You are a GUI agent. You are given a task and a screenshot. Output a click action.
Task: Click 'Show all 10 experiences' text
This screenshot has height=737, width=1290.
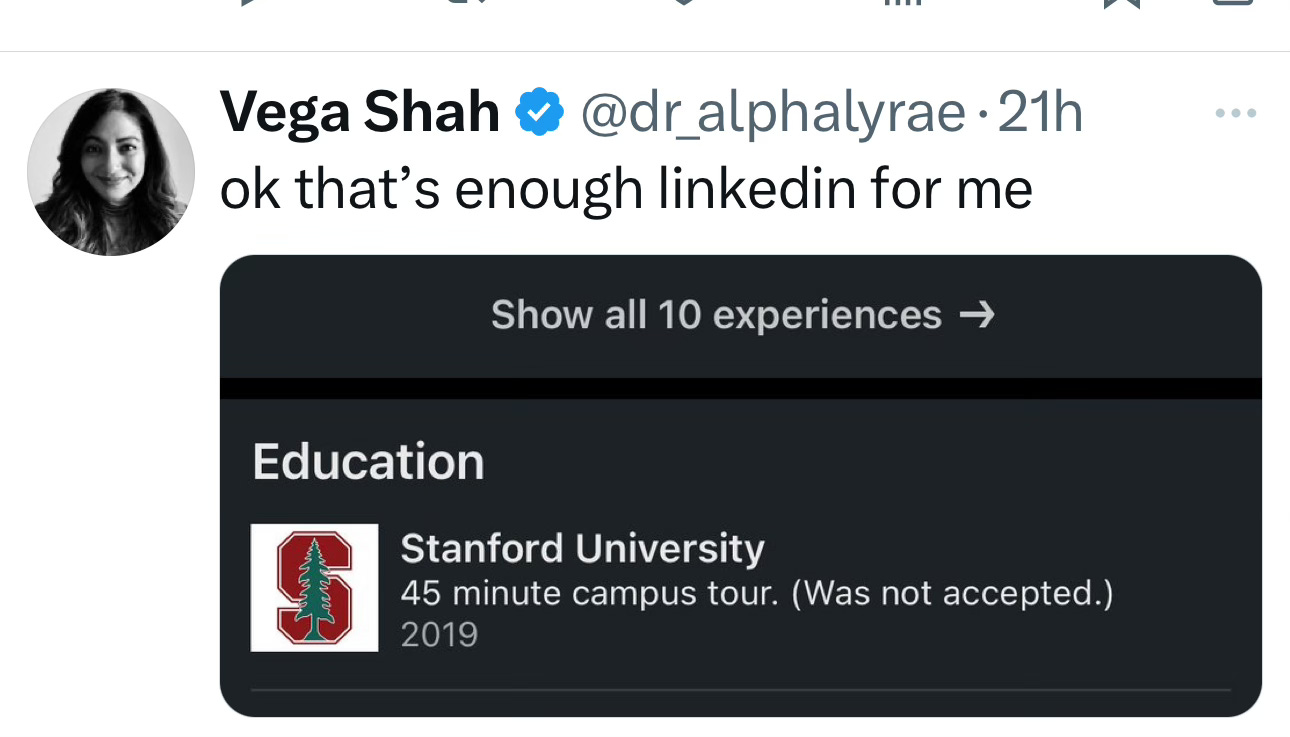coord(716,316)
